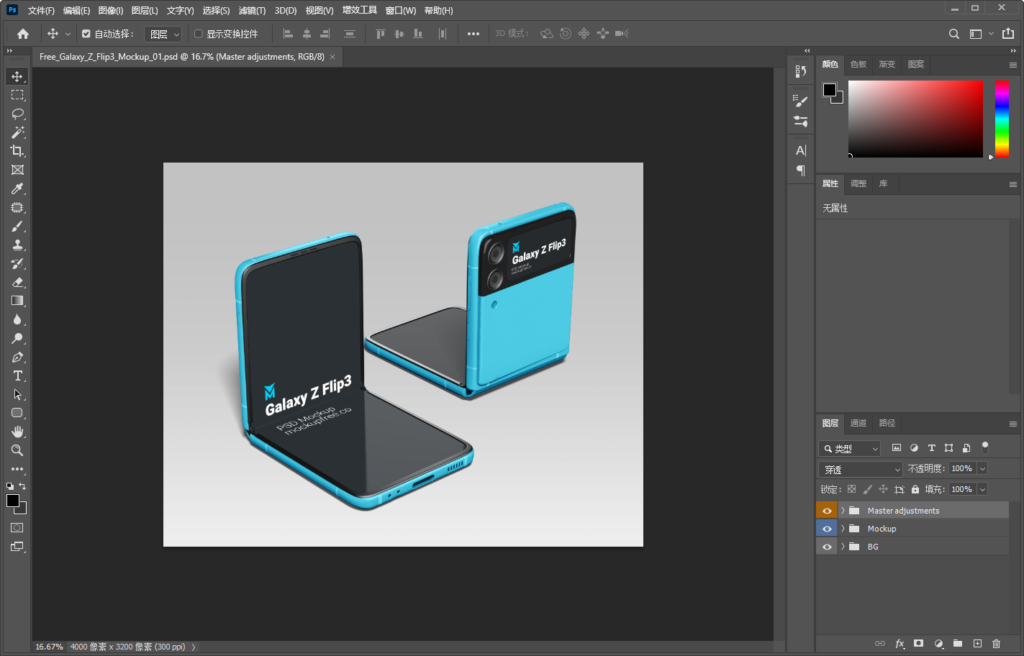The width and height of the screenshot is (1024, 656).
Task: Open the 穿透 blend mode dropdown
Action: pyautogui.click(x=860, y=469)
